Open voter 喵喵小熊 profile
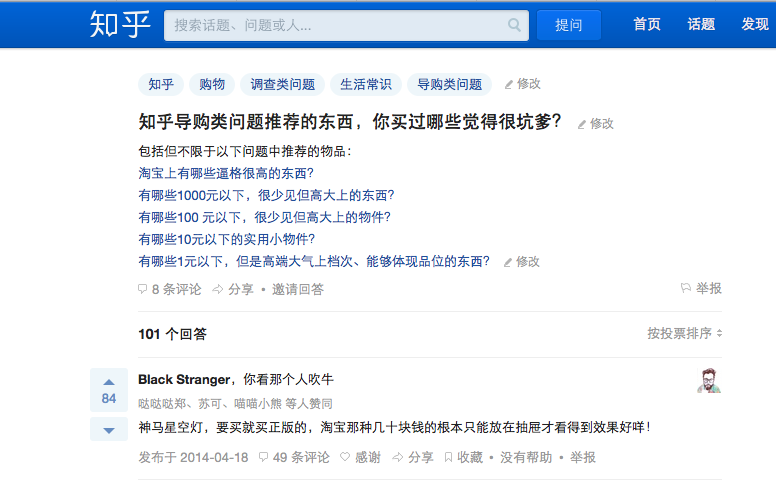776x486 pixels. [x=258, y=404]
